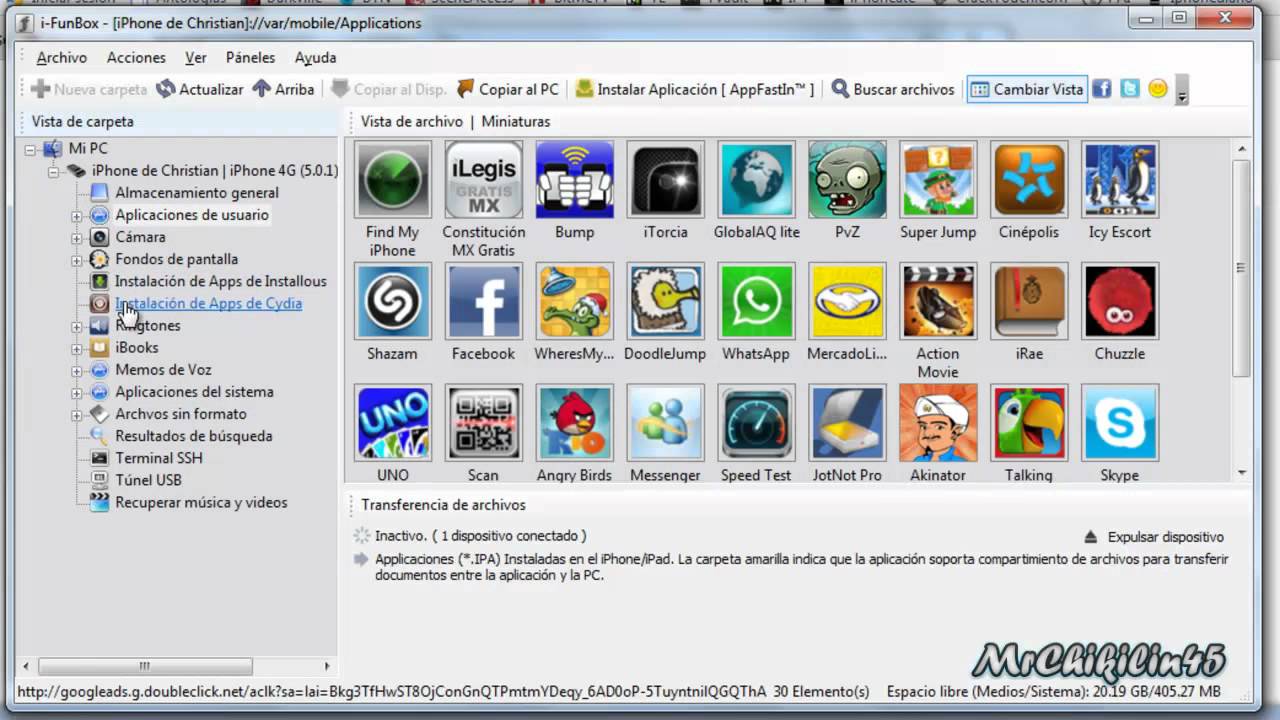Viewport: 1280px width, 720px height.
Task: Select the Cinépolis app icon
Action: tap(1029, 180)
